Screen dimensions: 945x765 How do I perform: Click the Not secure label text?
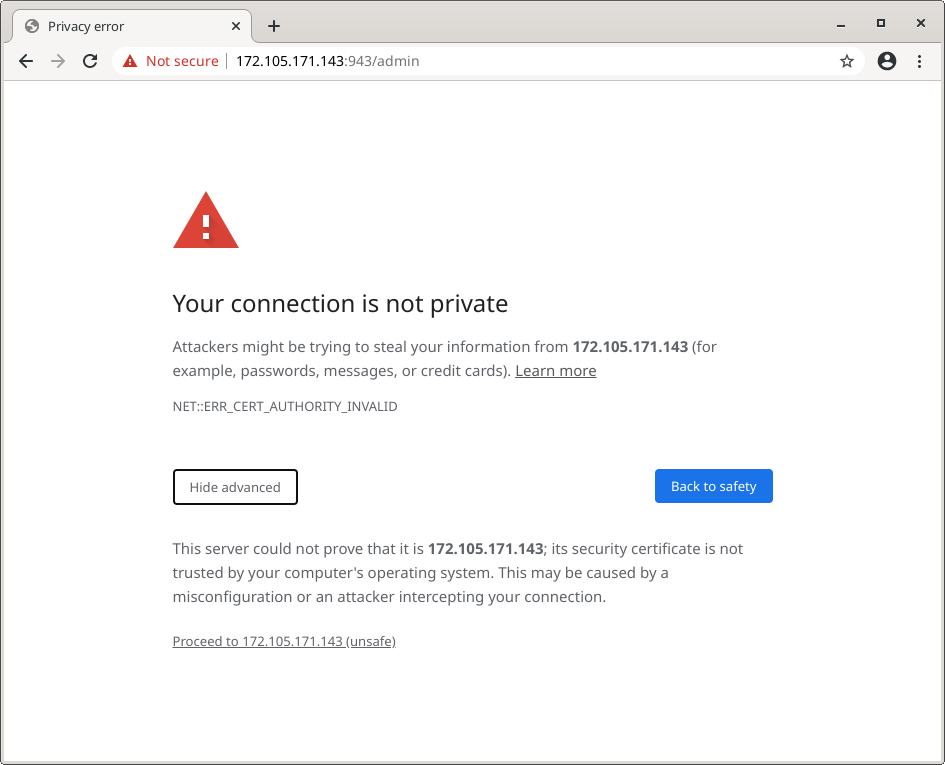tap(181, 61)
